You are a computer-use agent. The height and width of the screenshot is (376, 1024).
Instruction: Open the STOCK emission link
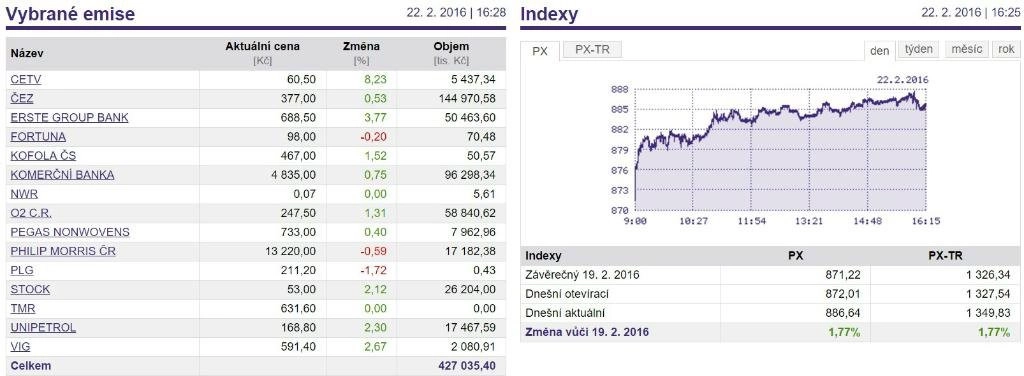point(30,289)
